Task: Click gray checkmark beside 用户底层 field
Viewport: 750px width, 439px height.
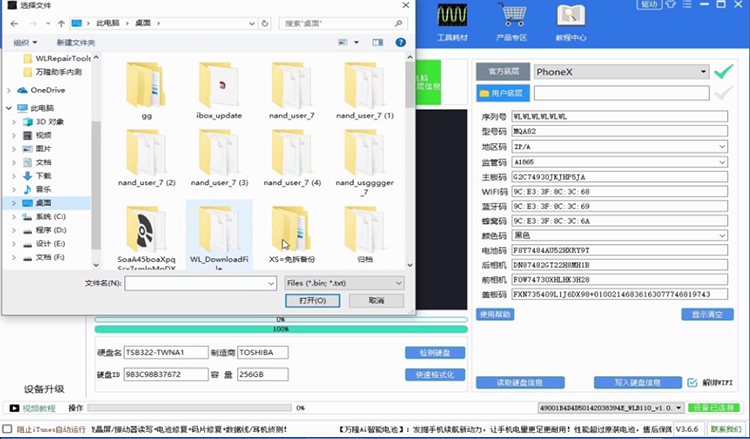Action: 724,93
